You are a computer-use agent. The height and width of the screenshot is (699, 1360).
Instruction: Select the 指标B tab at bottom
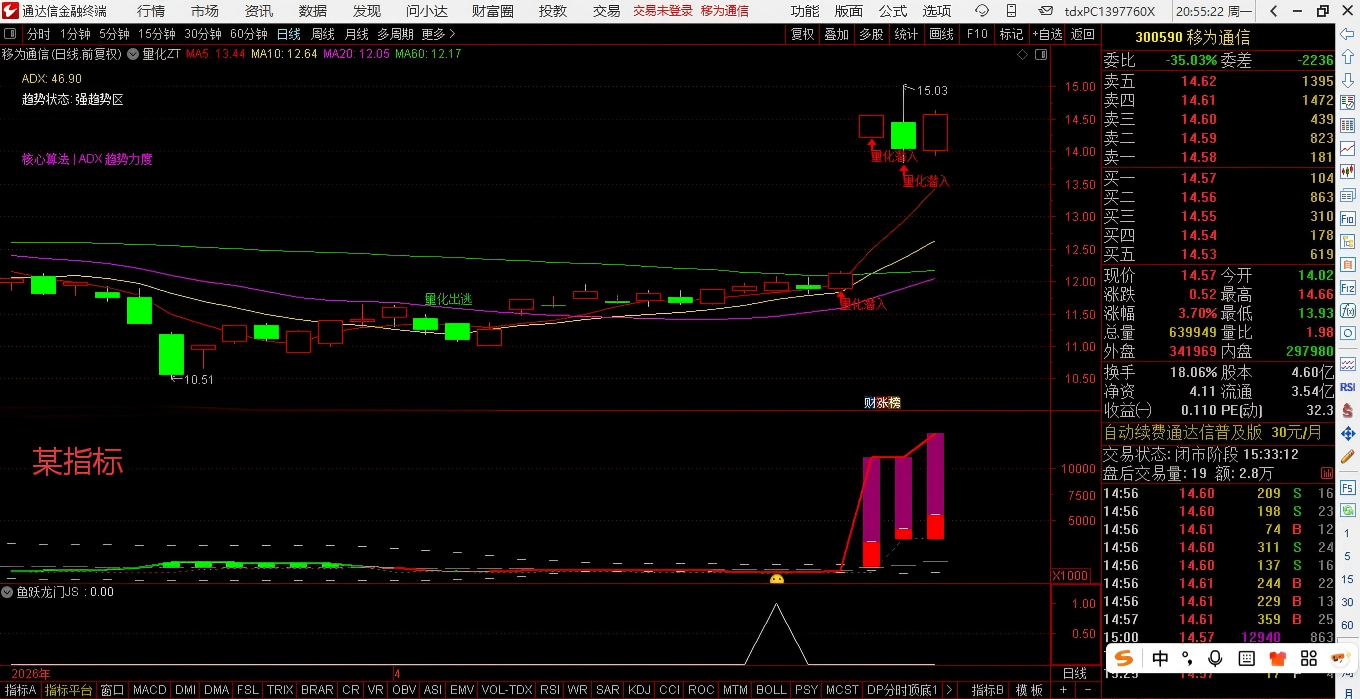(x=988, y=690)
